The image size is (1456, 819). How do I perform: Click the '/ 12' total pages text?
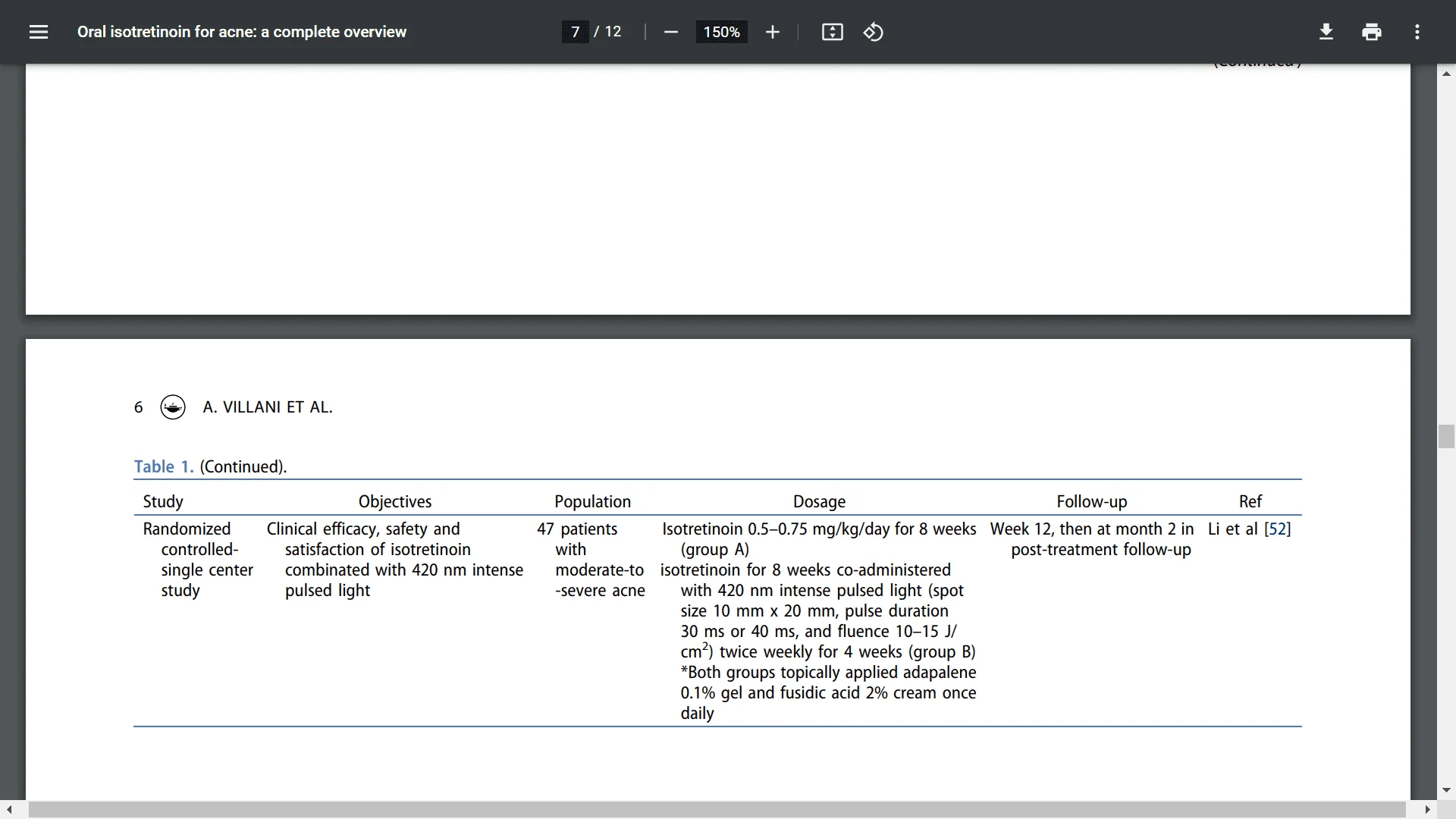point(607,32)
